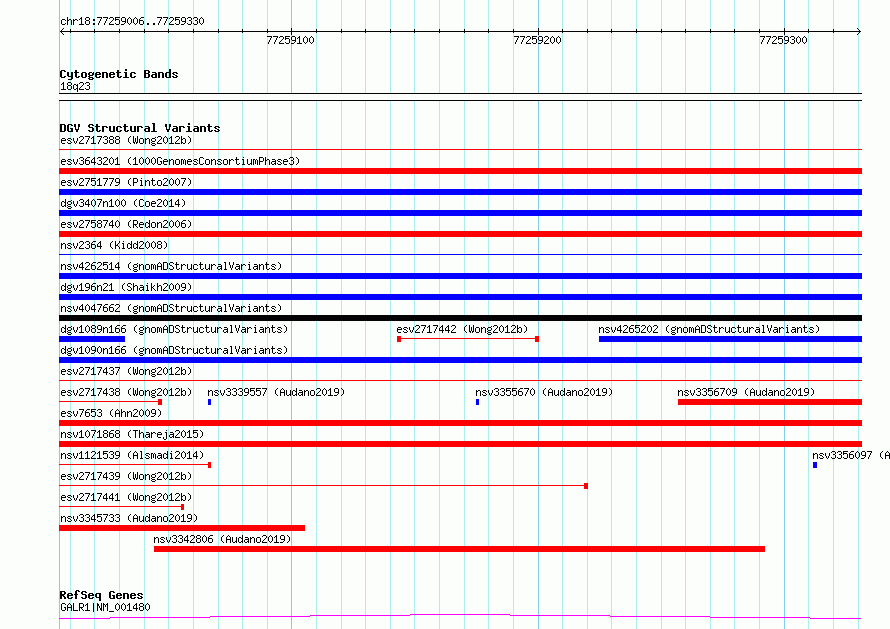
Task: Select nsv3339557 (Audano2019) label
Action: [276, 392]
